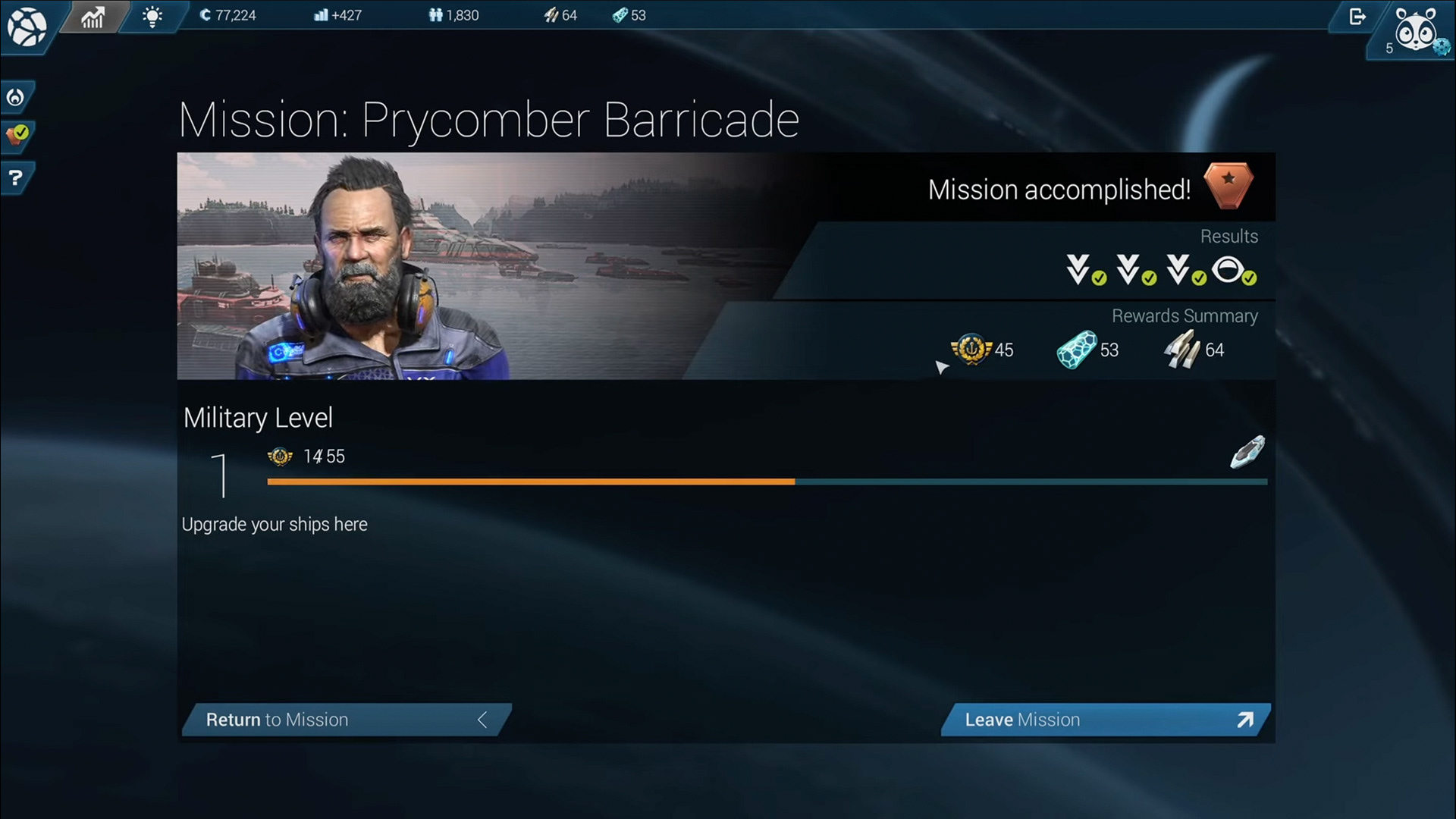Open the globe world overview icon
1456x819 pixels.
(27, 27)
